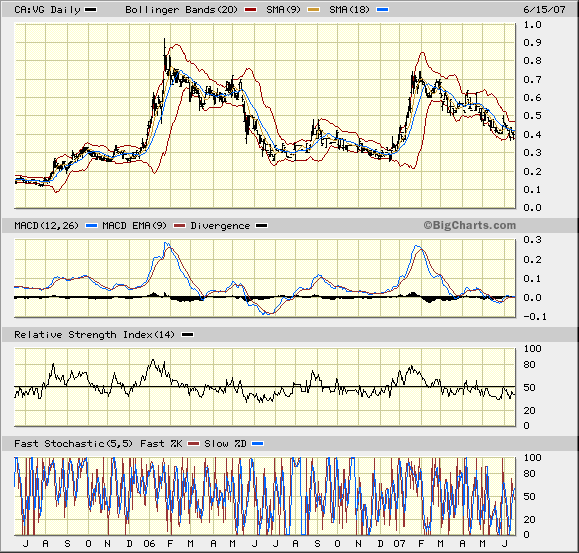Click the 06 year marker on time axis
Screen dimensions: 579x553
point(150,544)
